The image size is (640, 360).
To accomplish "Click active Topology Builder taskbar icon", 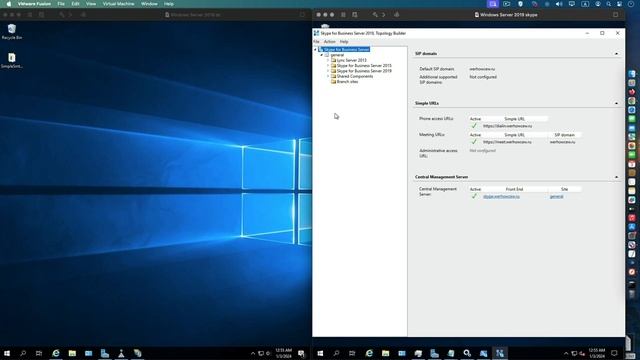I will click(x=500, y=353).
